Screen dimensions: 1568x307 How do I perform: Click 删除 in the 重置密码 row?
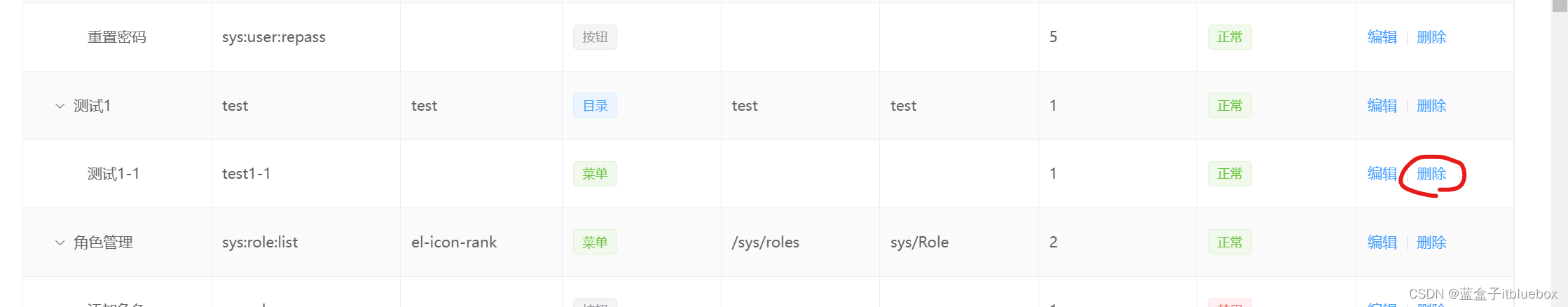coord(1431,37)
